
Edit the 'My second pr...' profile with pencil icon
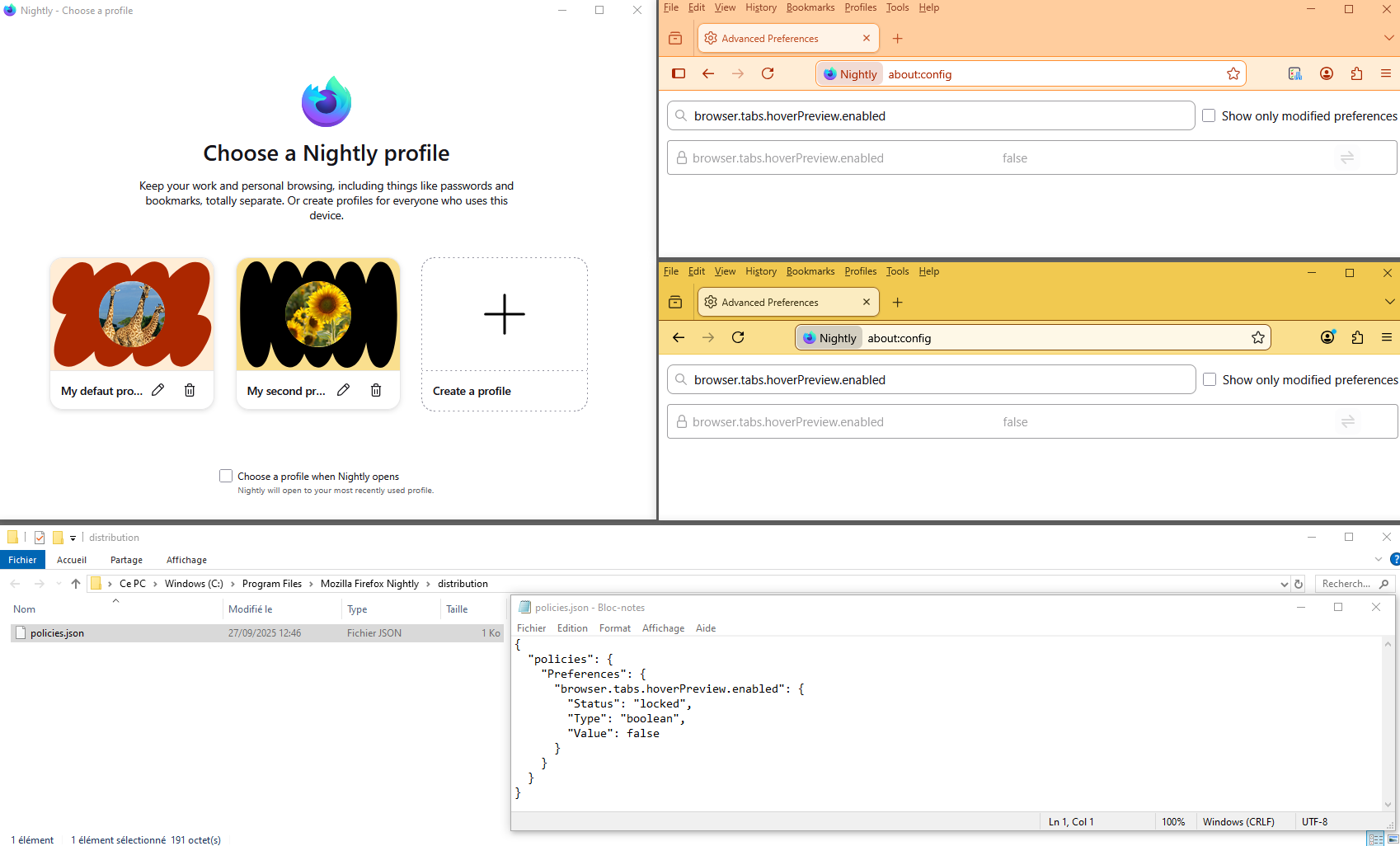[x=344, y=390]
